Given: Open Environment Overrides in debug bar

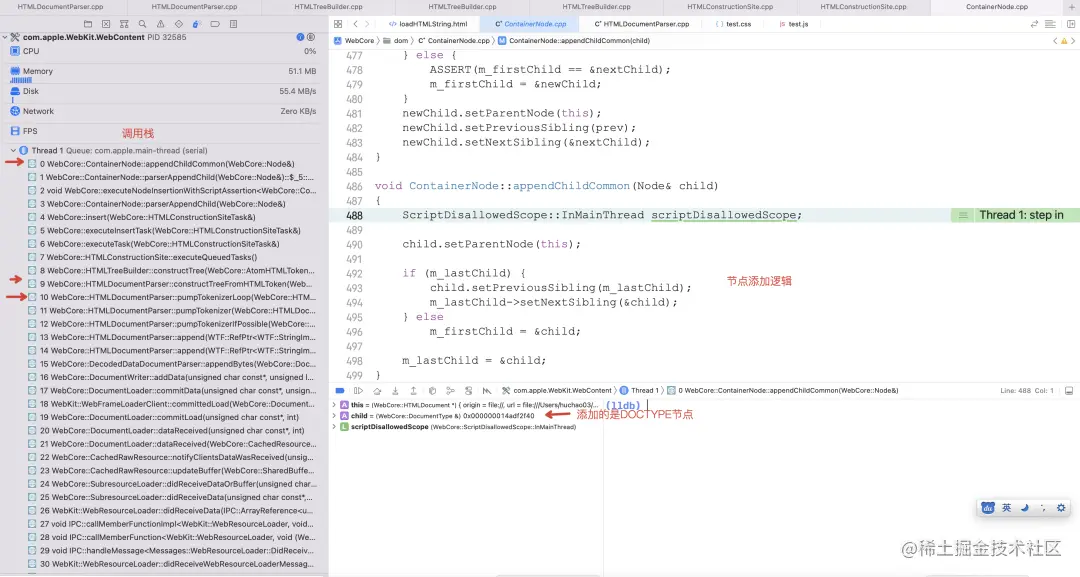Looking at the screenshot, I should (x=468, y=390).
